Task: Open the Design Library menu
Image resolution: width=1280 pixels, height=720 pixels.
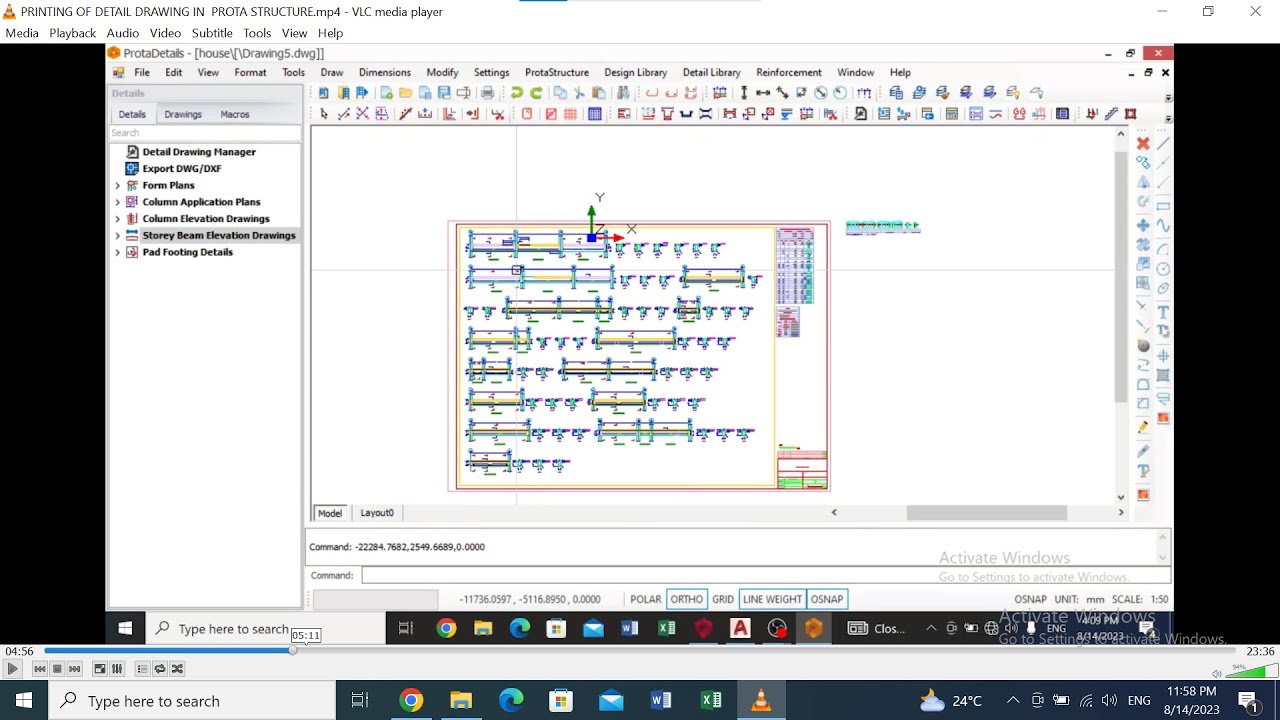Action: click(x=635, y=73)
